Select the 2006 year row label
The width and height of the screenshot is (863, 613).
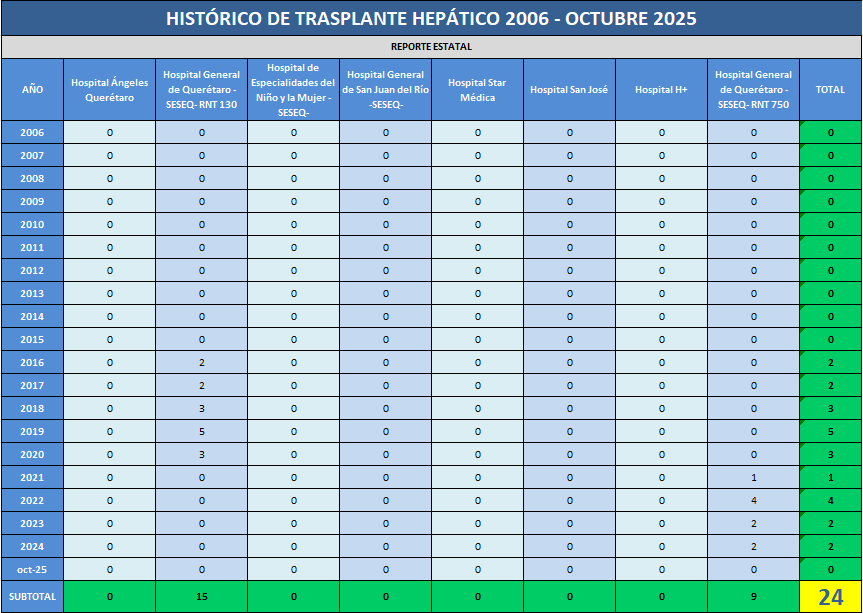click(32, 132)
